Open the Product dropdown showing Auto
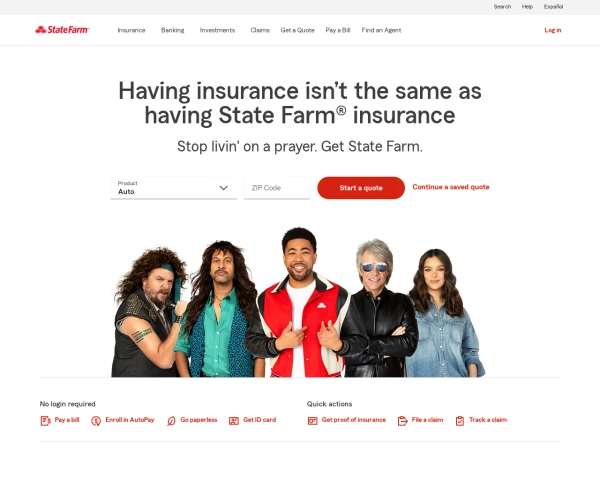Image resolution: width=600 pixels, height=480 pixels. tap(174, 188)
